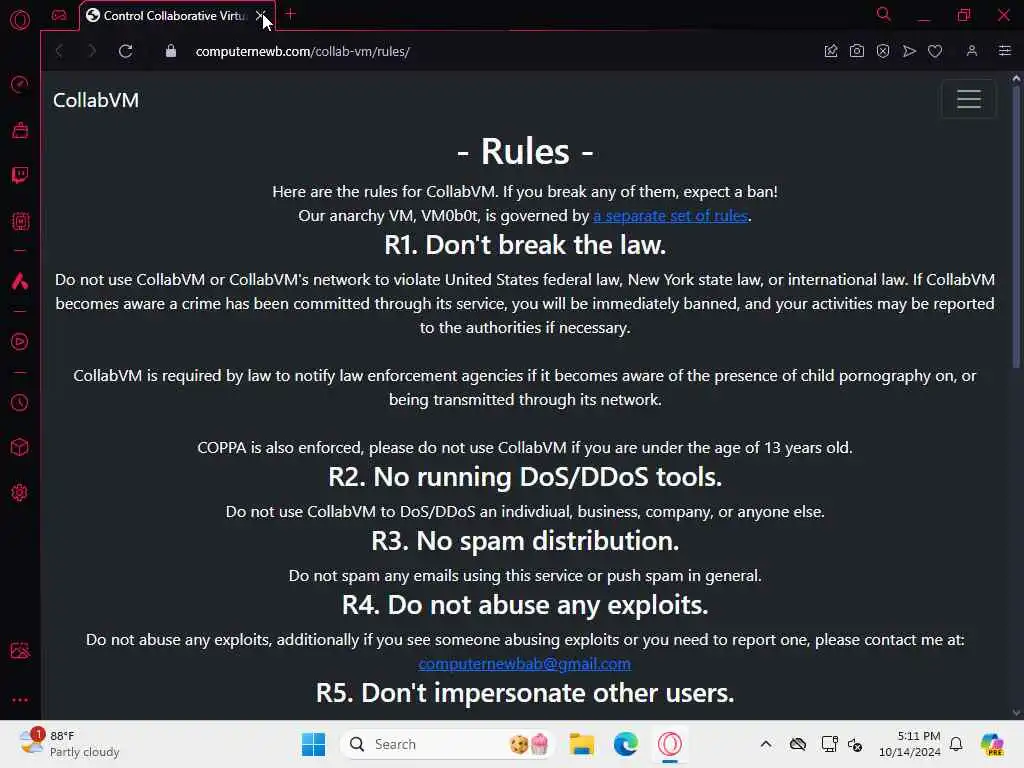Show History from sidebar clock icon
This screenshot has width=1024, height=768.
[x=20, y=402]
